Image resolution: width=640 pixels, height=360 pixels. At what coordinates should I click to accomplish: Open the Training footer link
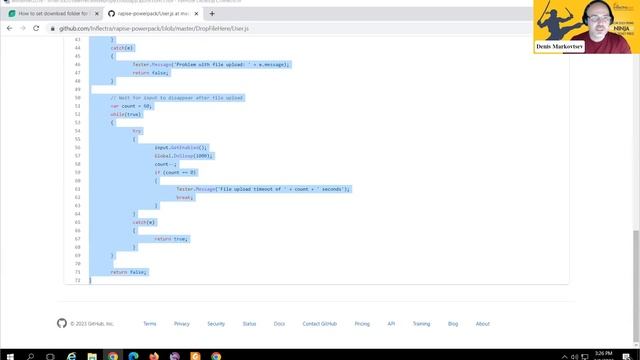421,324
